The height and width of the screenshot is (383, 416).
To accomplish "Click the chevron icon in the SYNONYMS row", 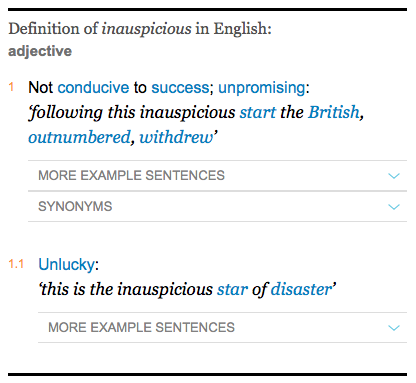I will point(394,207).
